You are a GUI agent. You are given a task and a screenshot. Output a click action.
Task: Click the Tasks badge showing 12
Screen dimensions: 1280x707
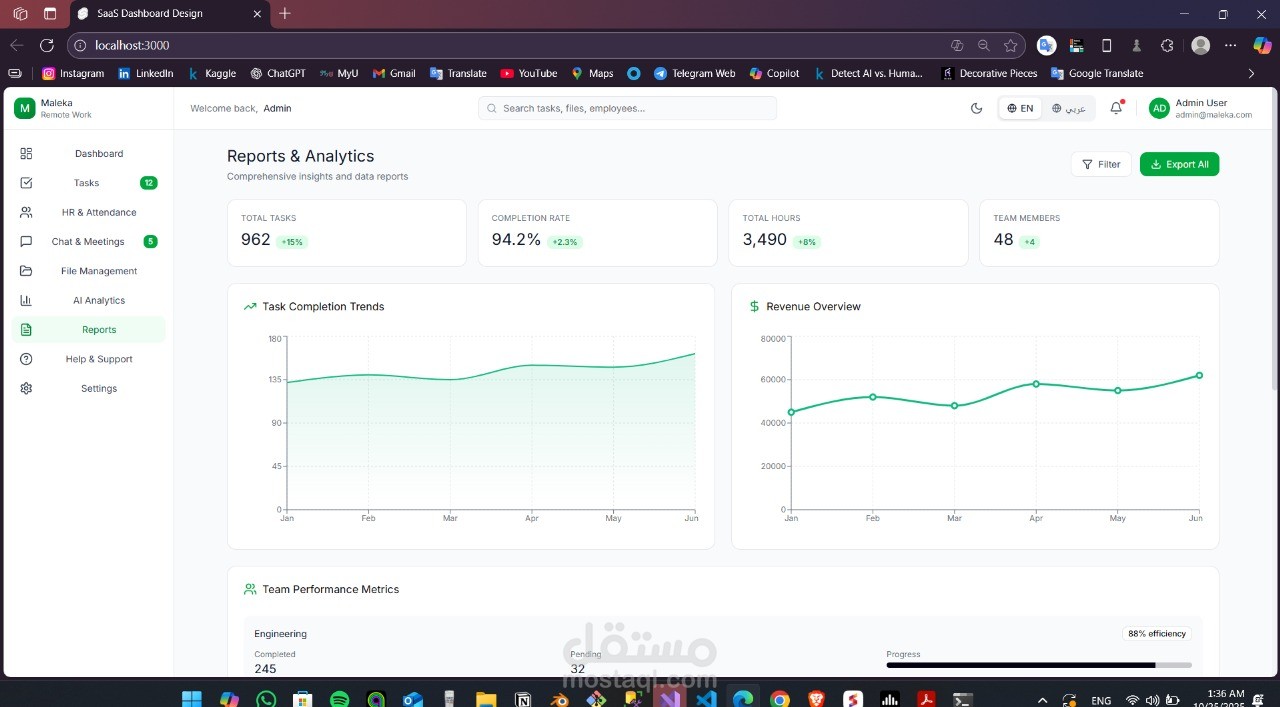pos(149,183)
